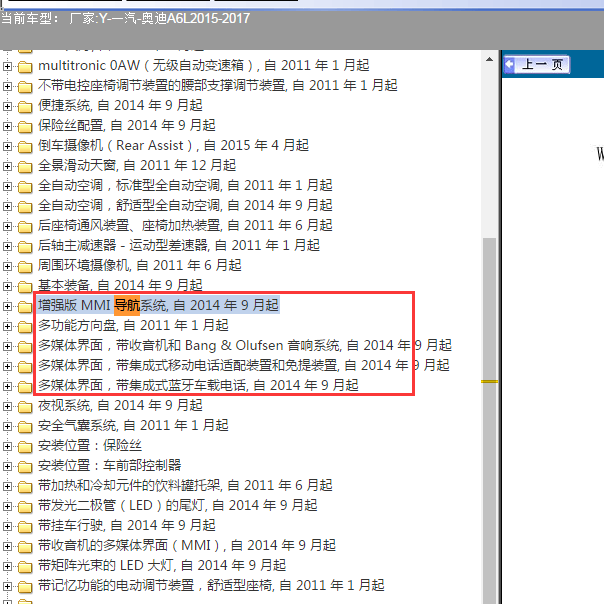Click folder icon of 倒车摄像机 row
Image resolution: width=604 pixels, height=604 pixels.
tap(25, 146)
